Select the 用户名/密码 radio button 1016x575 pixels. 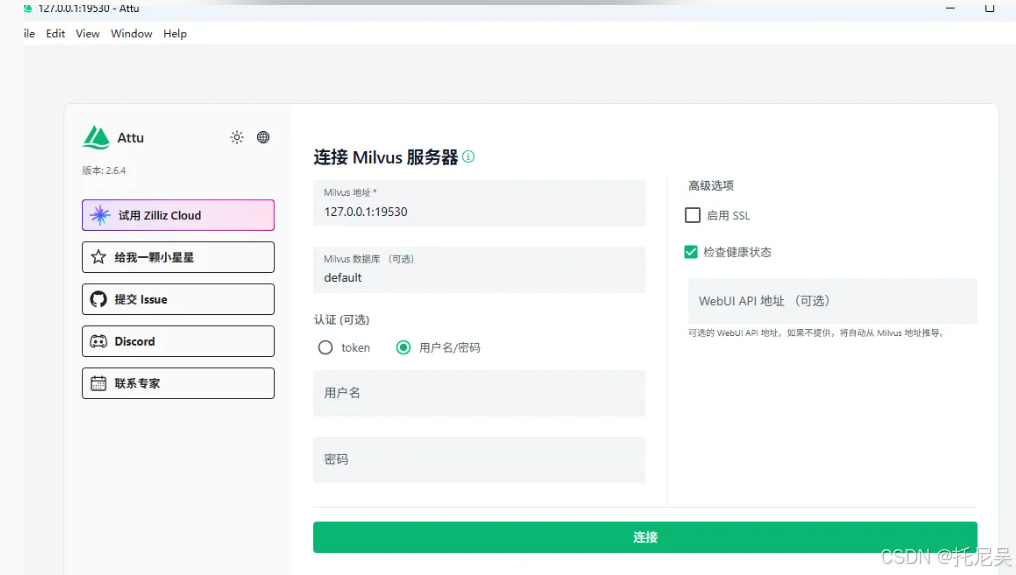tap(403, 348)
